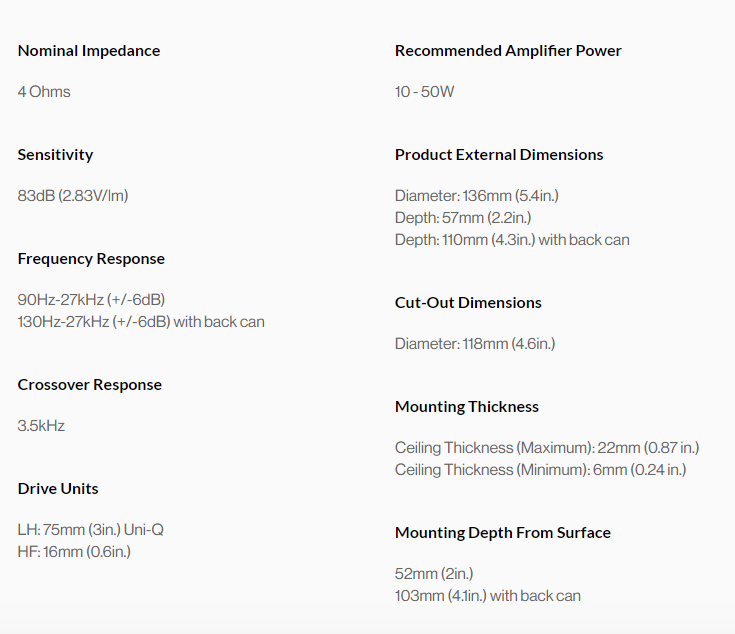Click the Sensitivity heading
Image resolution: width=735 pixels, height=634 pixels.
(55, 155)
